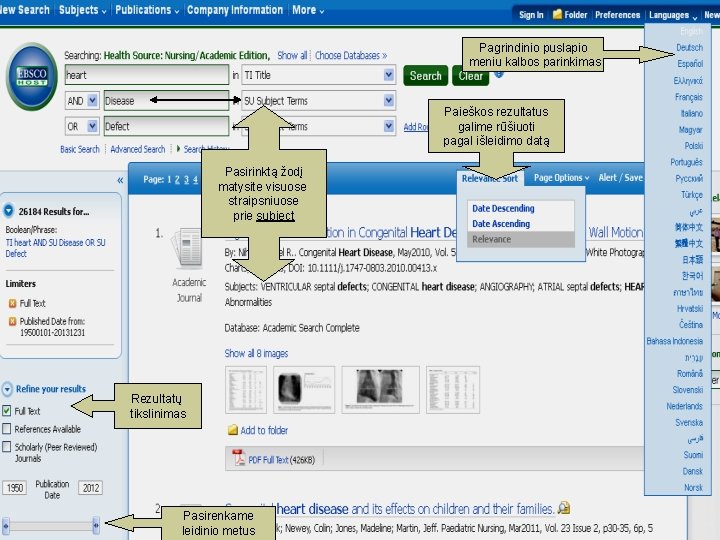Choose Svenska from language list

(x=689, y=422)
